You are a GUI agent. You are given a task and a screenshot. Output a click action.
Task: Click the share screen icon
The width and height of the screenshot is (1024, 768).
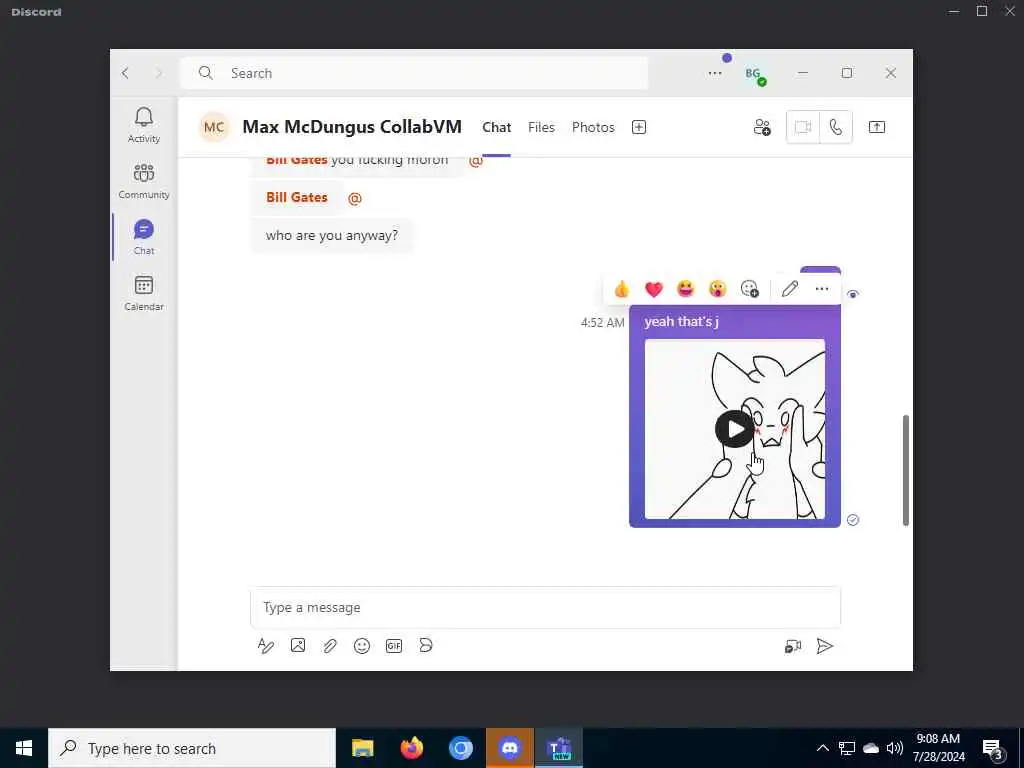[x=876, y=127]
